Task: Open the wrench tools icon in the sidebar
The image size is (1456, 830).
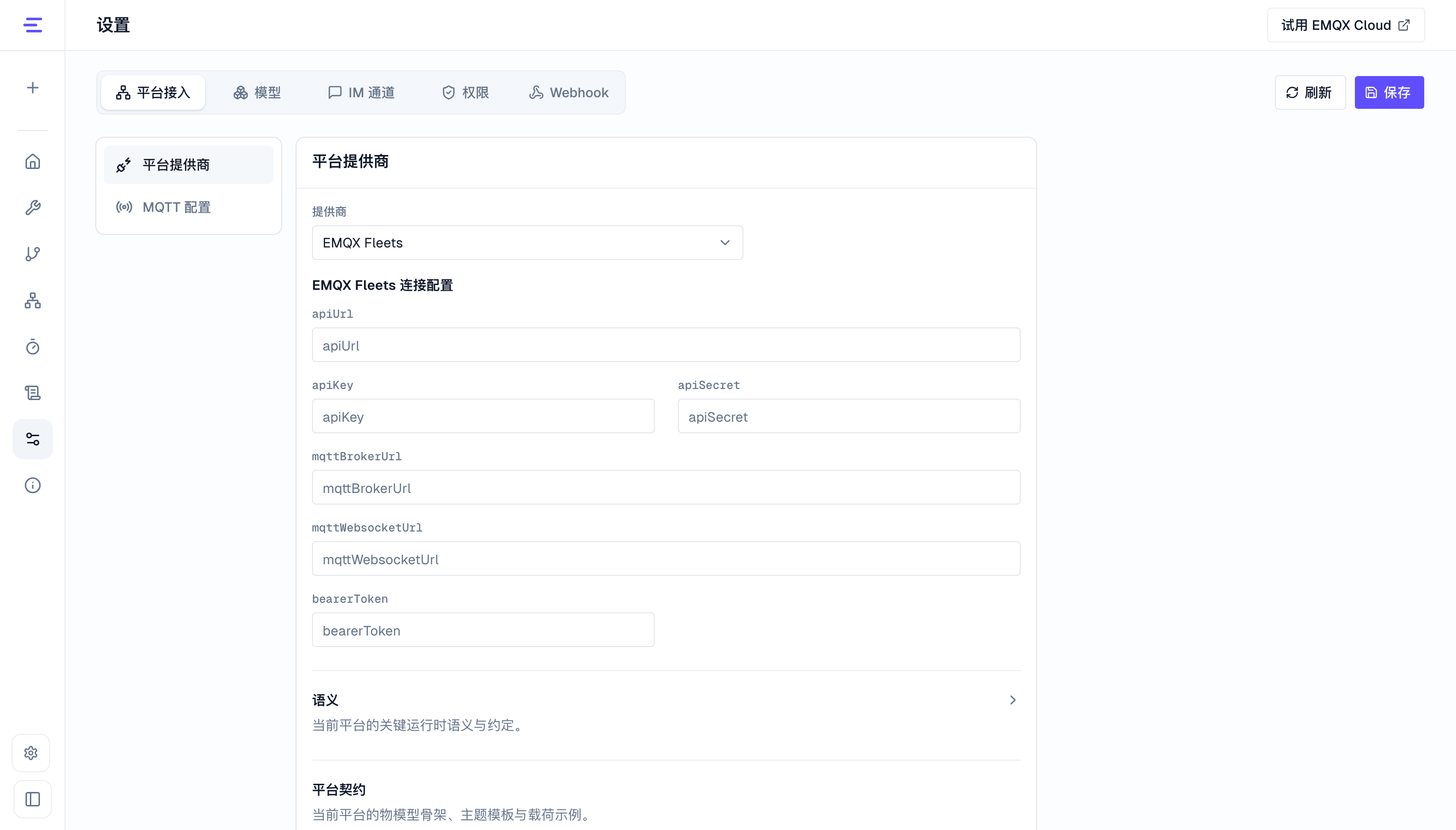Action: pyautogui.click(x=32, y=207)
